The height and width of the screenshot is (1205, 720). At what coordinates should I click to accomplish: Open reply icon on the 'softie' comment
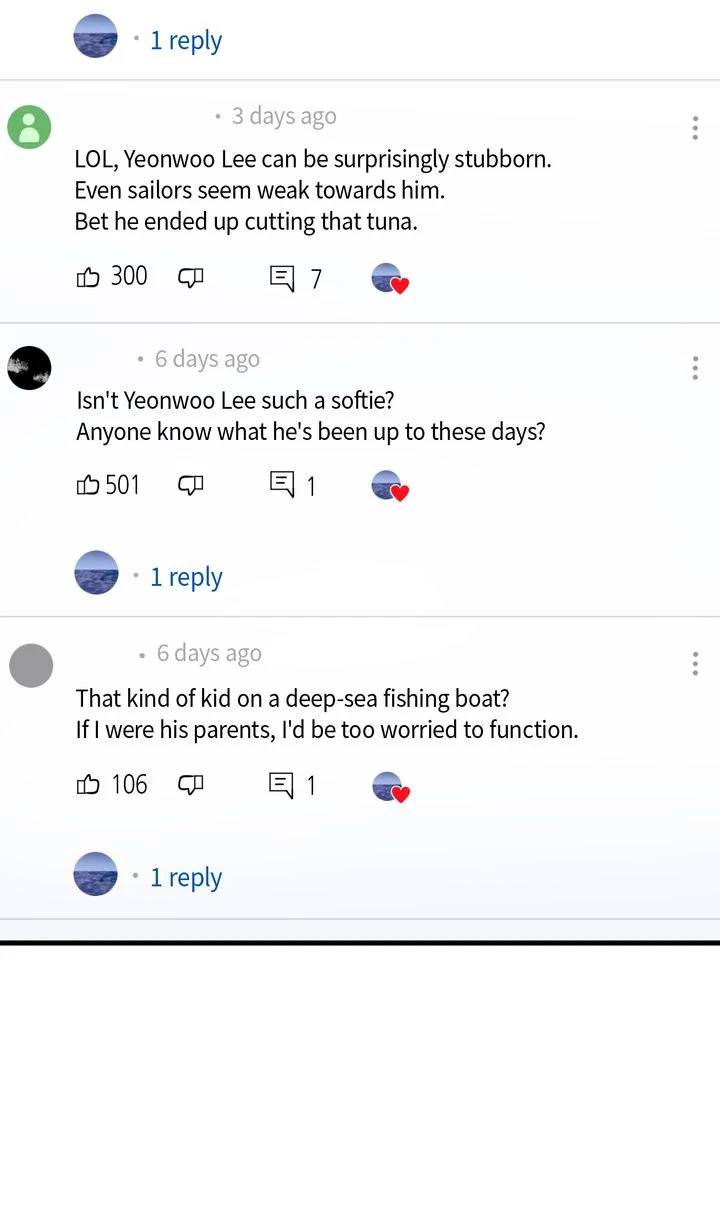click(x=283, y=485)
